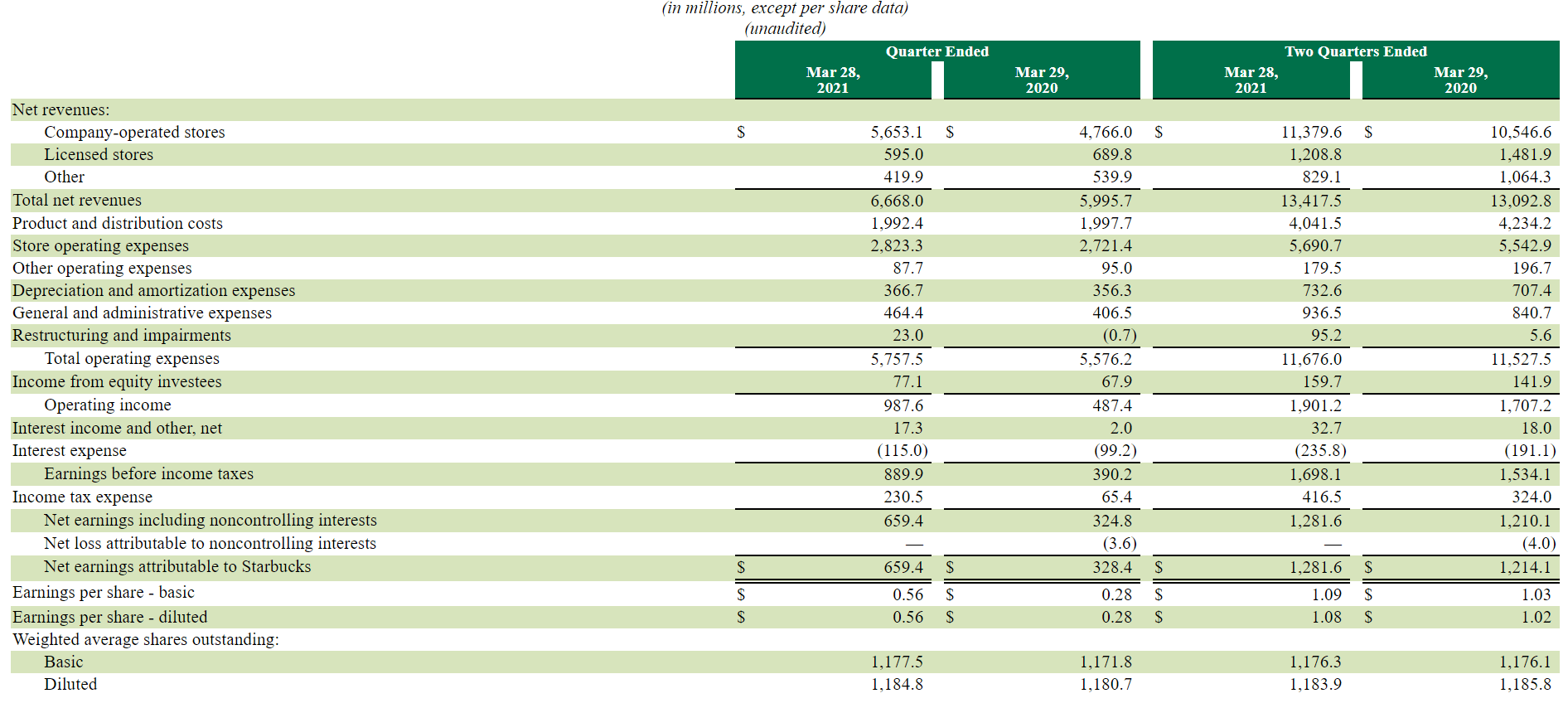1568x708 pixels.
Task: Click Basic shares outstanding value 1,176.1
Action: pos(1525,662)
